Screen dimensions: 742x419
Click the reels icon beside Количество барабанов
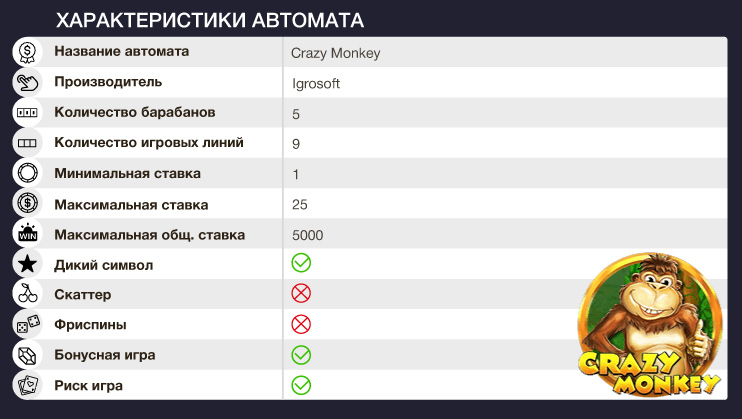pyautogui.click(x=27, y=113)
